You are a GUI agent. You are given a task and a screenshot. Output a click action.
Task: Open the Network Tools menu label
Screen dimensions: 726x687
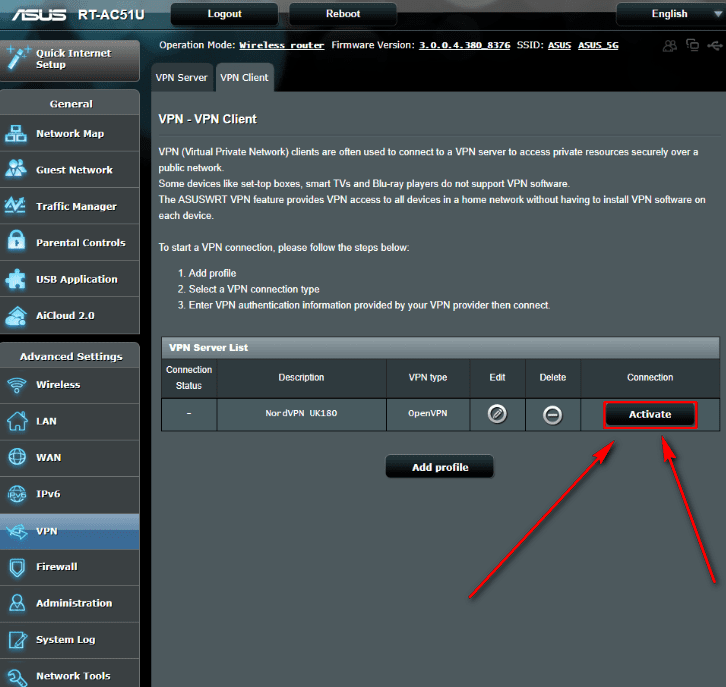[x=73, y=676]
